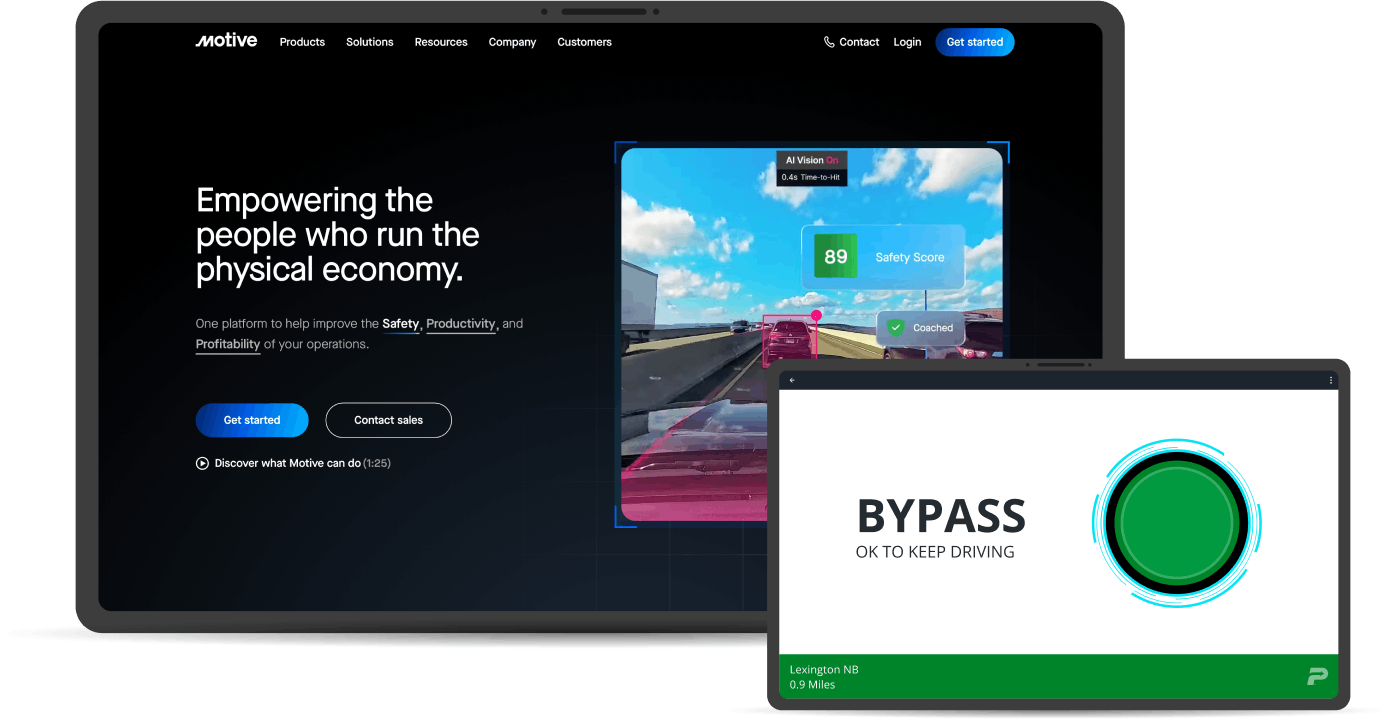Open the Products menu
The width and height of the screenshot is (1384, 719).
point(302,42)
